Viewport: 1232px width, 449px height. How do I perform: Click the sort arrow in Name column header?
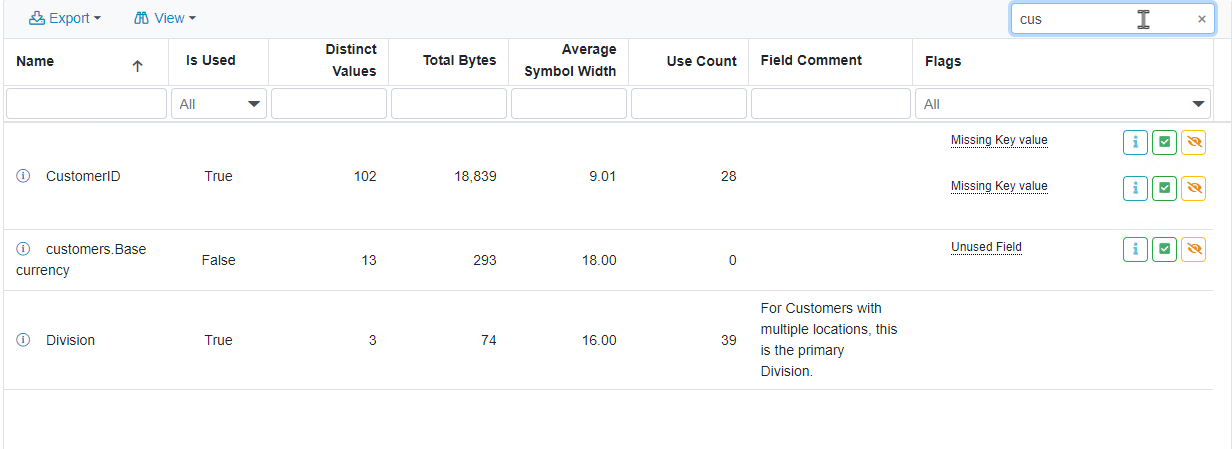tap(137, 66)
